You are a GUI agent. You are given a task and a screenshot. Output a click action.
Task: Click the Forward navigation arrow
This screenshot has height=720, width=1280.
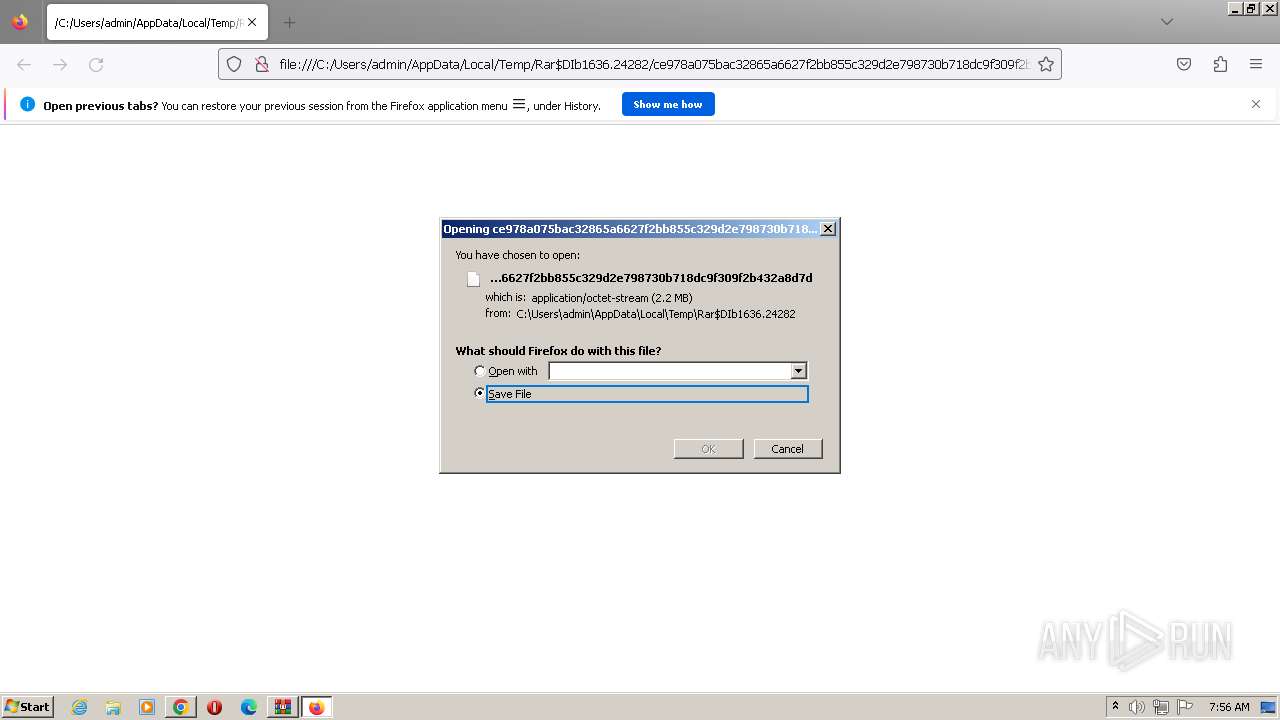click(x=60, y=64)
